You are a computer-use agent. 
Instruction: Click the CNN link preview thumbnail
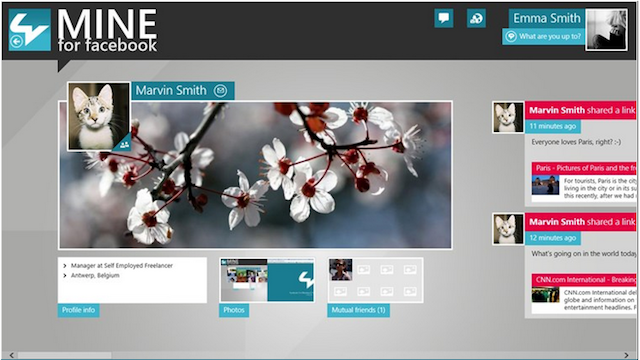[x=545, y=295]
